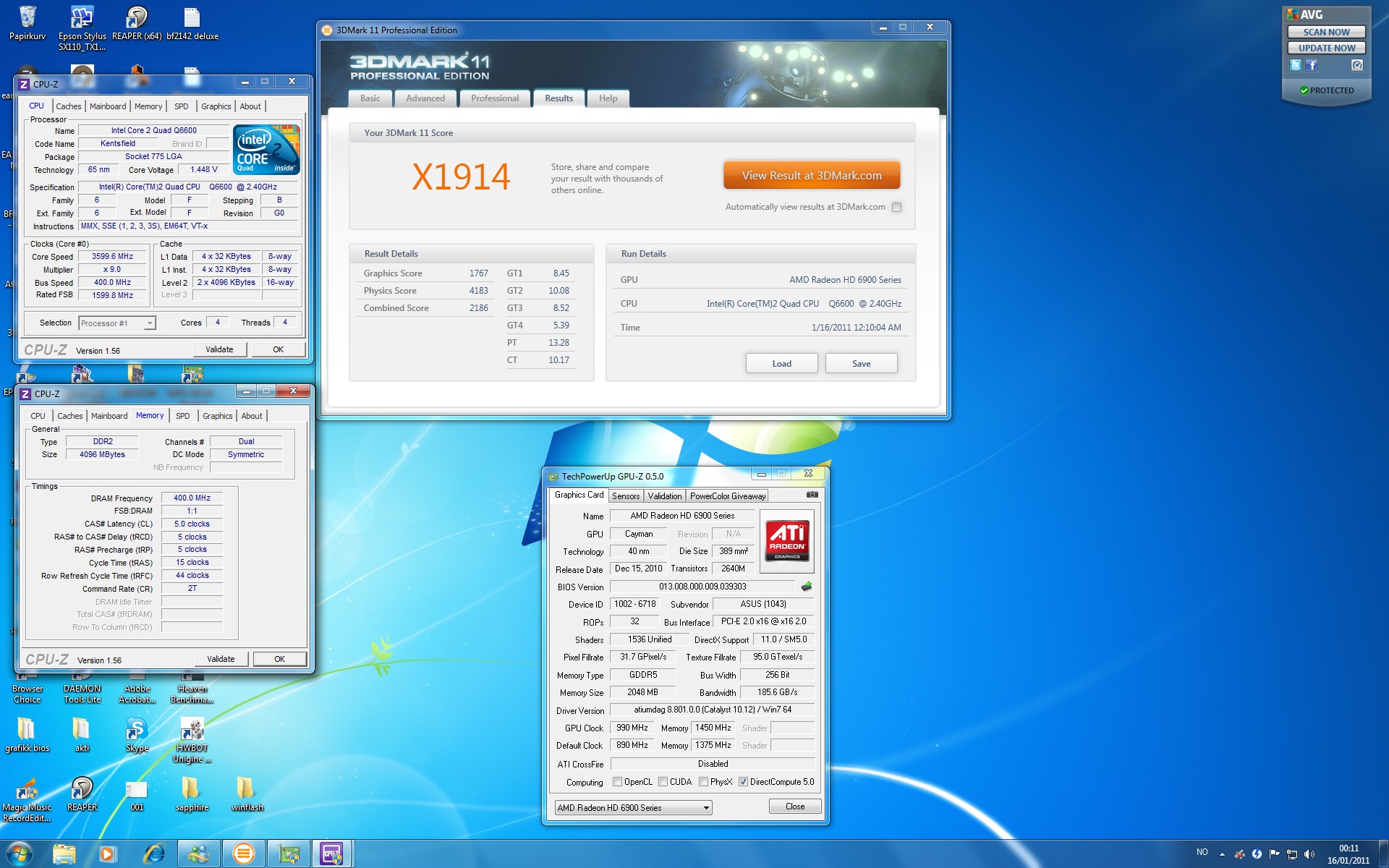Click the Close button in GPU-Z
The width and height of the screenshot is (1389, 868).
click(795, 807)
